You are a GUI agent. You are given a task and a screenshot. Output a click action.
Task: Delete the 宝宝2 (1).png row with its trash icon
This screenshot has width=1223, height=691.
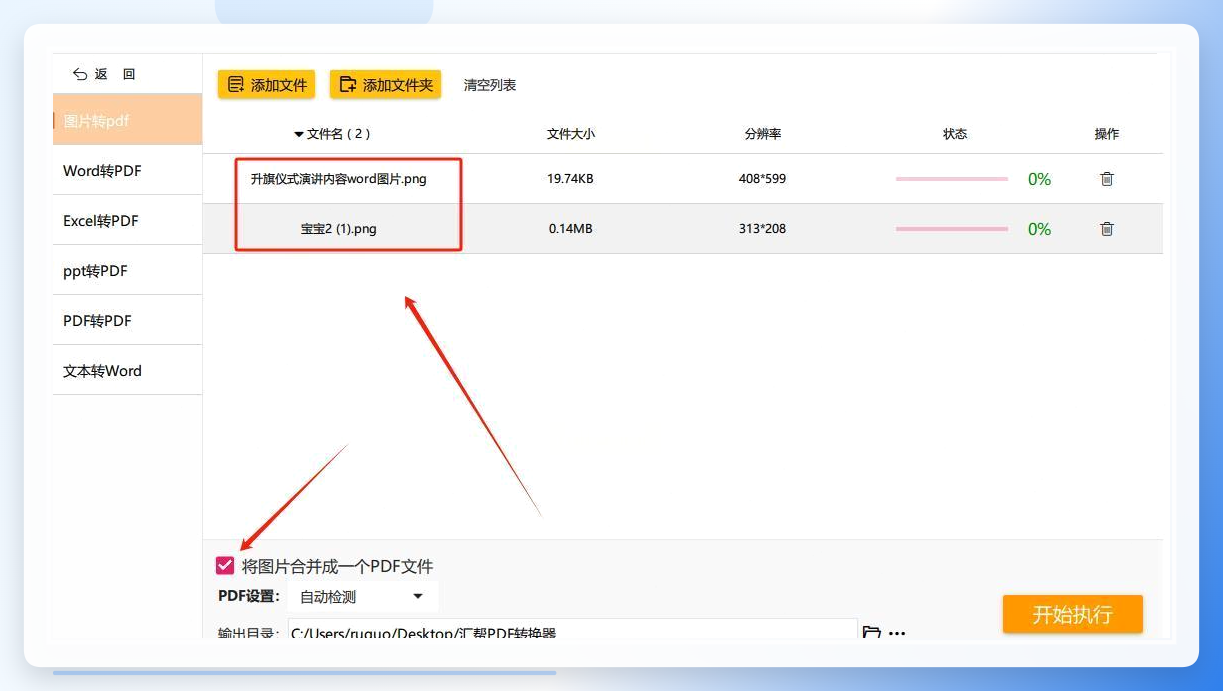1107,229
